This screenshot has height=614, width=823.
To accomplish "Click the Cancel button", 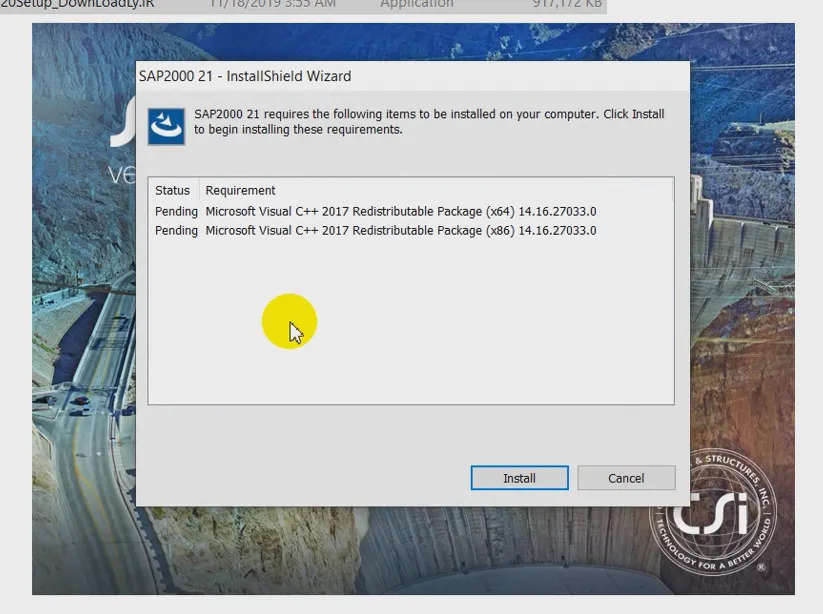I will pos(626,478).
